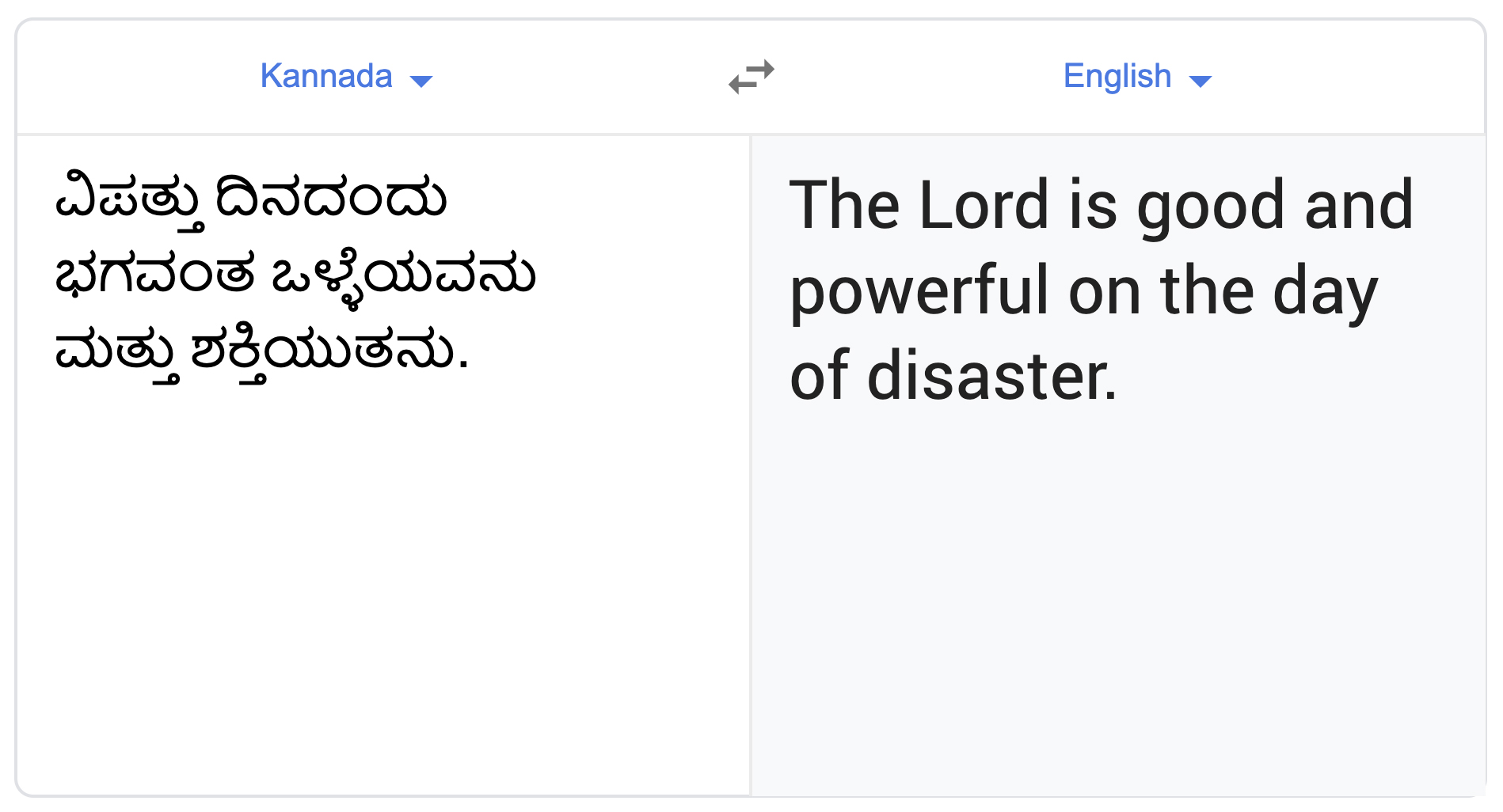Click the word "Lord" in the translation

point(984,205)
